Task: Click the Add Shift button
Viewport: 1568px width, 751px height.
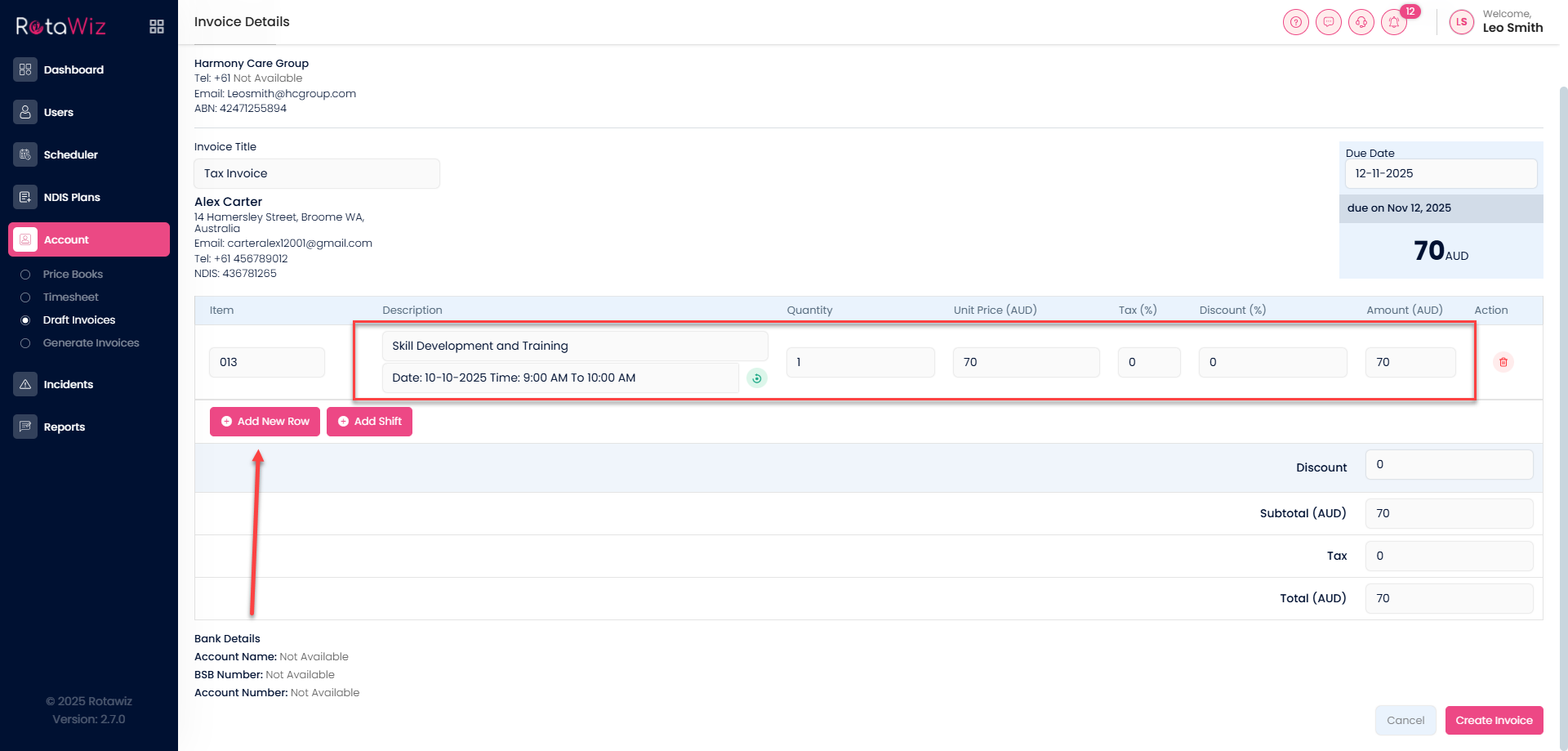Action: tap(369, 422)
